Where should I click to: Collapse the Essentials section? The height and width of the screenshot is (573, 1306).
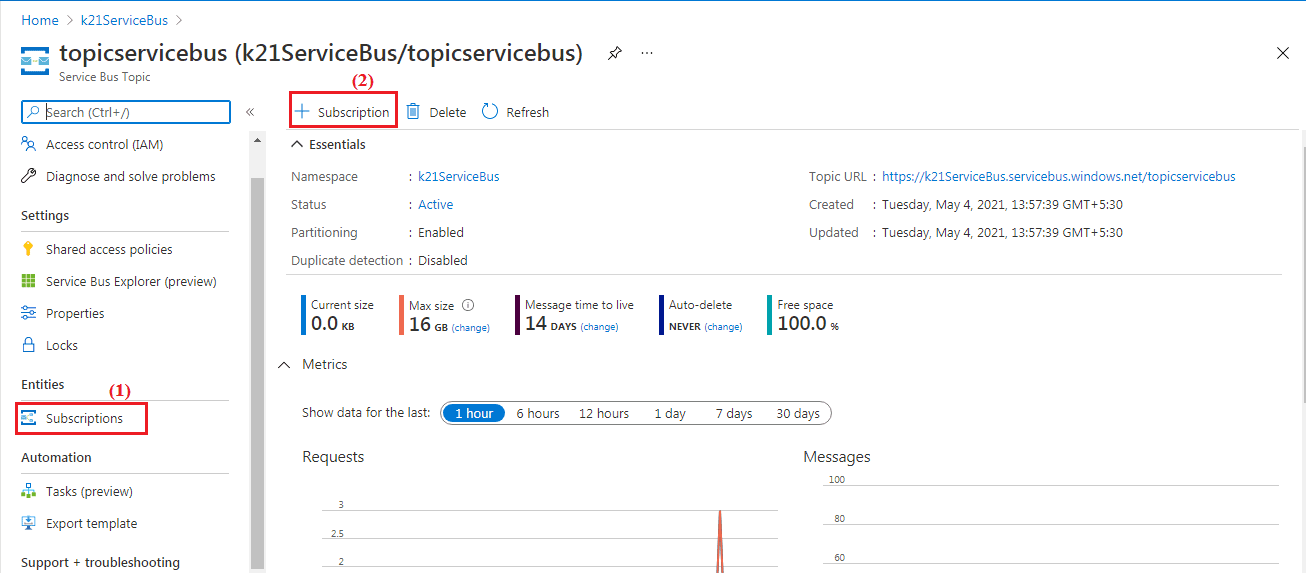click(296, 145)
